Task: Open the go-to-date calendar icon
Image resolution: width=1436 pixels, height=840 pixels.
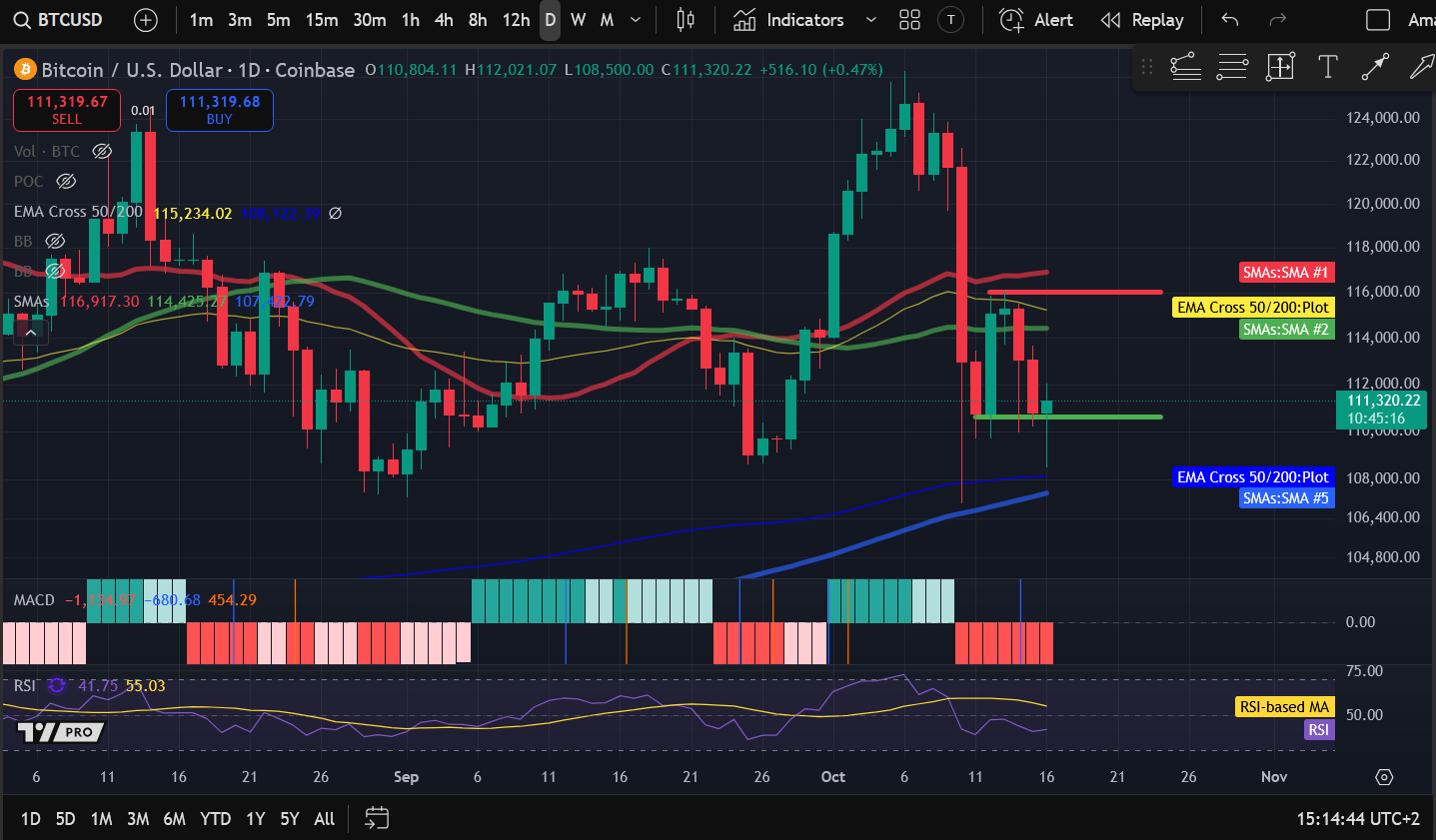Action: [377, 818]
